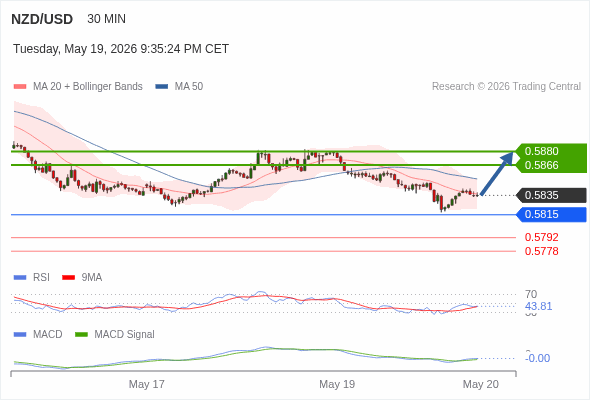Click the blue MACD legend swatch
The height and width of the screenshot is (400, 590).
[x=20, y=335]
